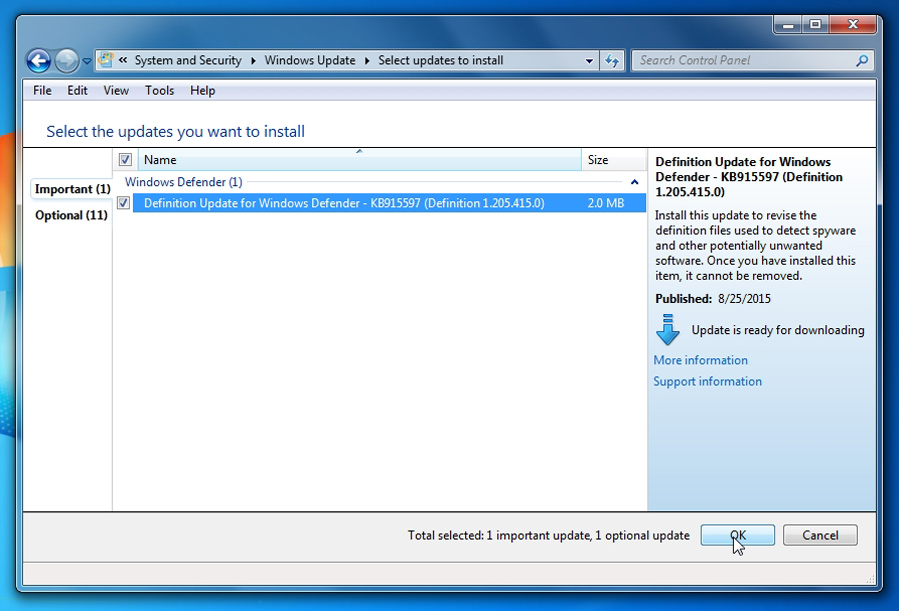This screenshot has height=611, width=899.
Task: Open the Tools menu
Action: click(x=159, y=91)
